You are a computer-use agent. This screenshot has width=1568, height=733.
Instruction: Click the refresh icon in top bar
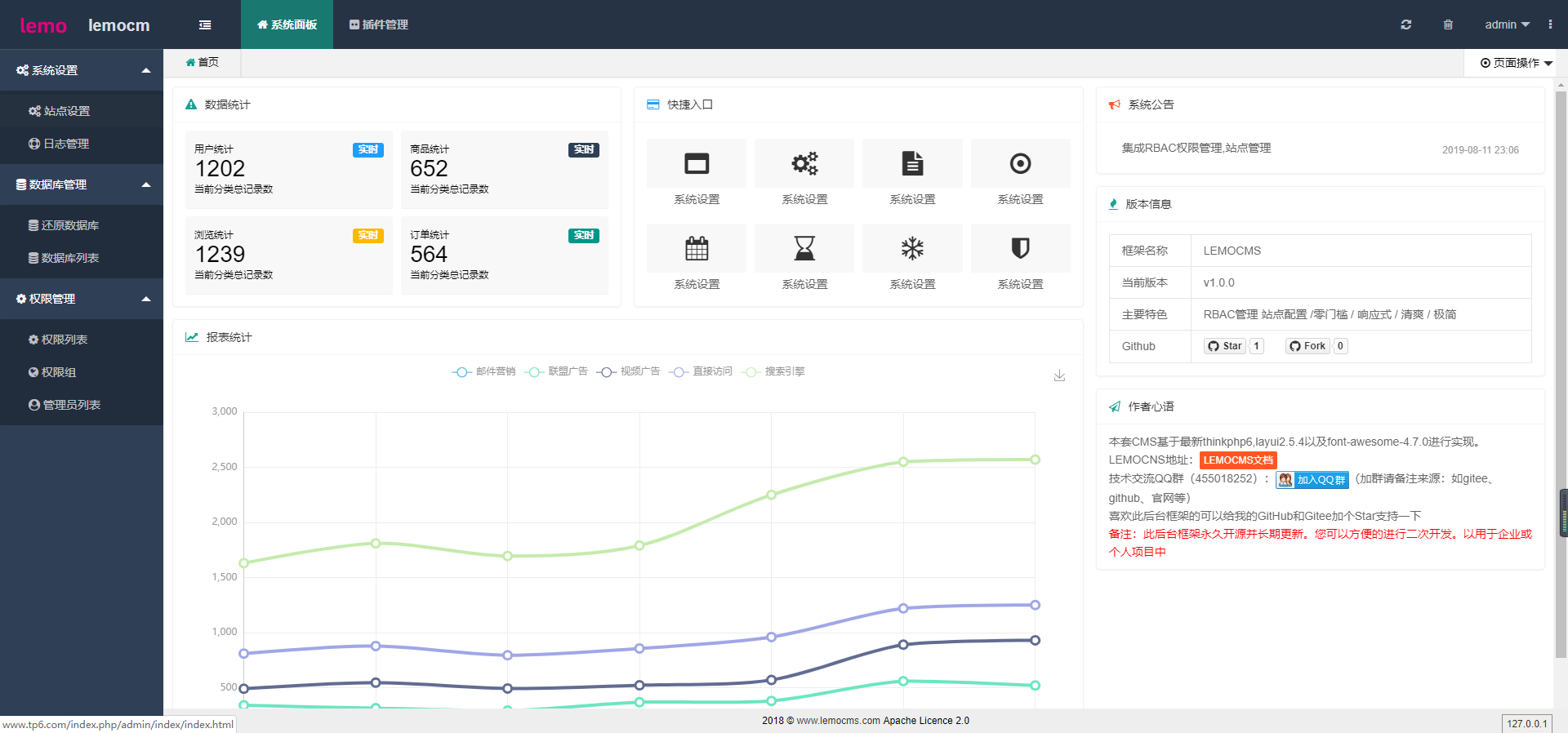click(1405, 24)
